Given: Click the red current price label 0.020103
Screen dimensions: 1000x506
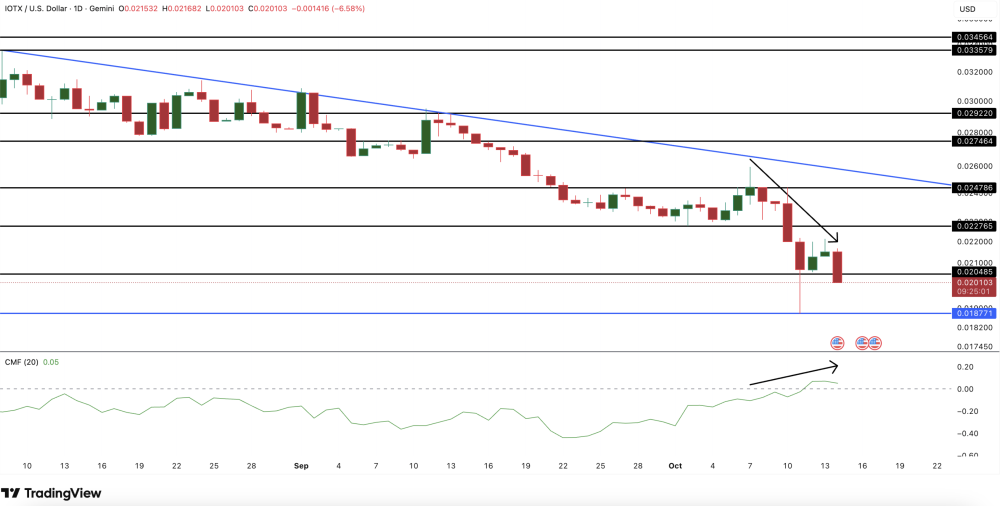Looking at the screenshot, I should [x=972, y=282].
